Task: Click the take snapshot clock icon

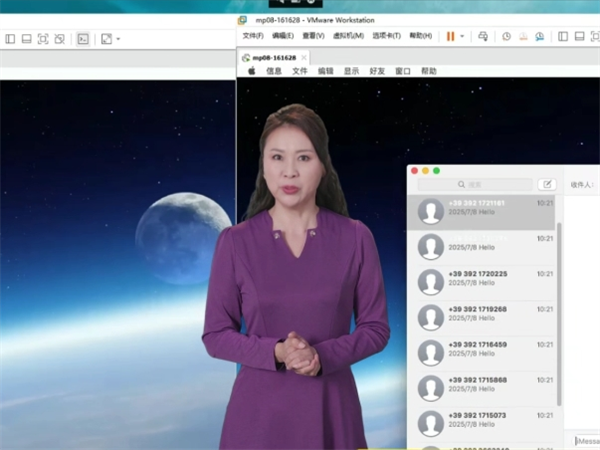Action: (506, 36)
